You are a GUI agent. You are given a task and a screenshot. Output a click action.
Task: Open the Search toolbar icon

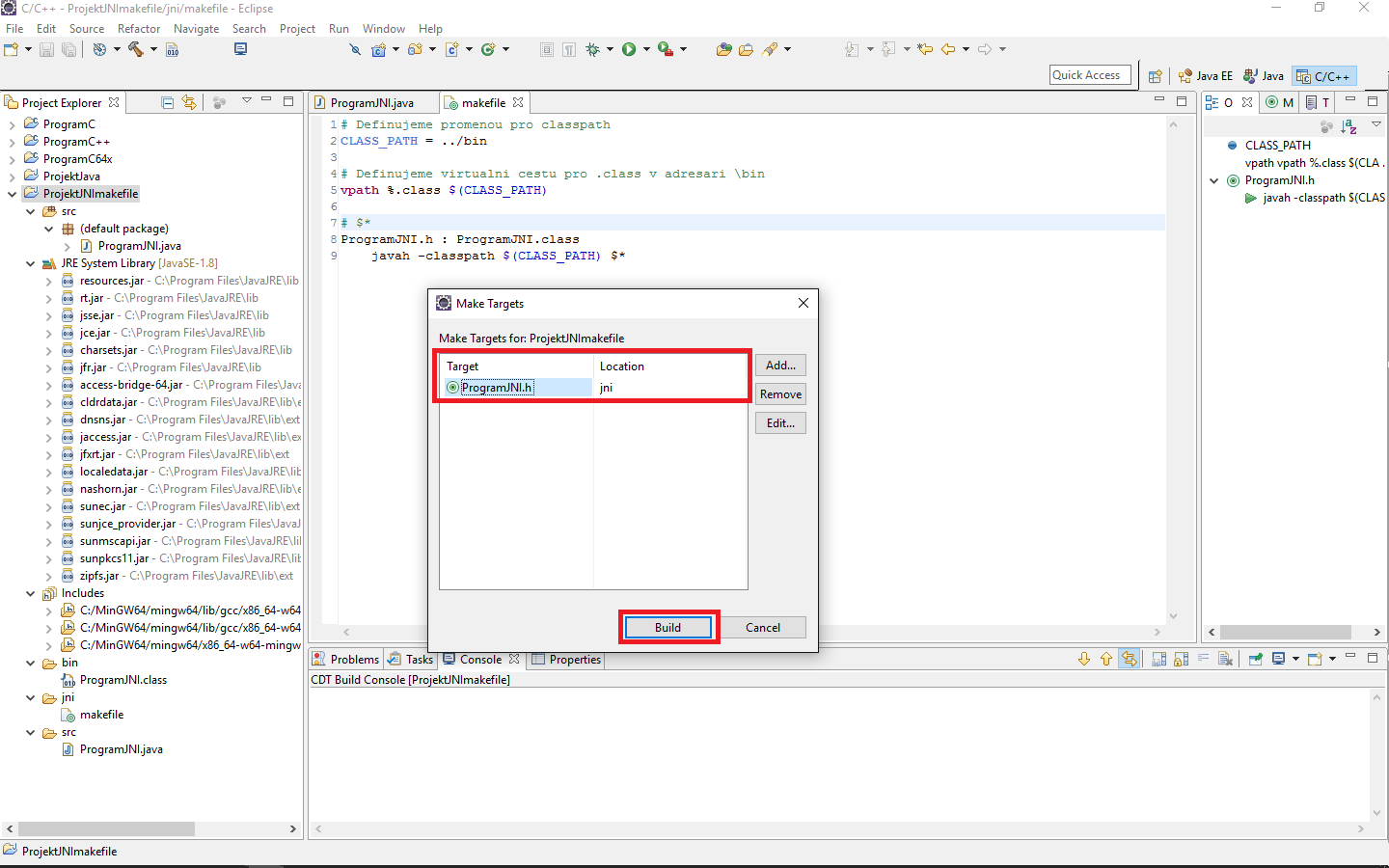pyautogui.click(x=355, y=50)
